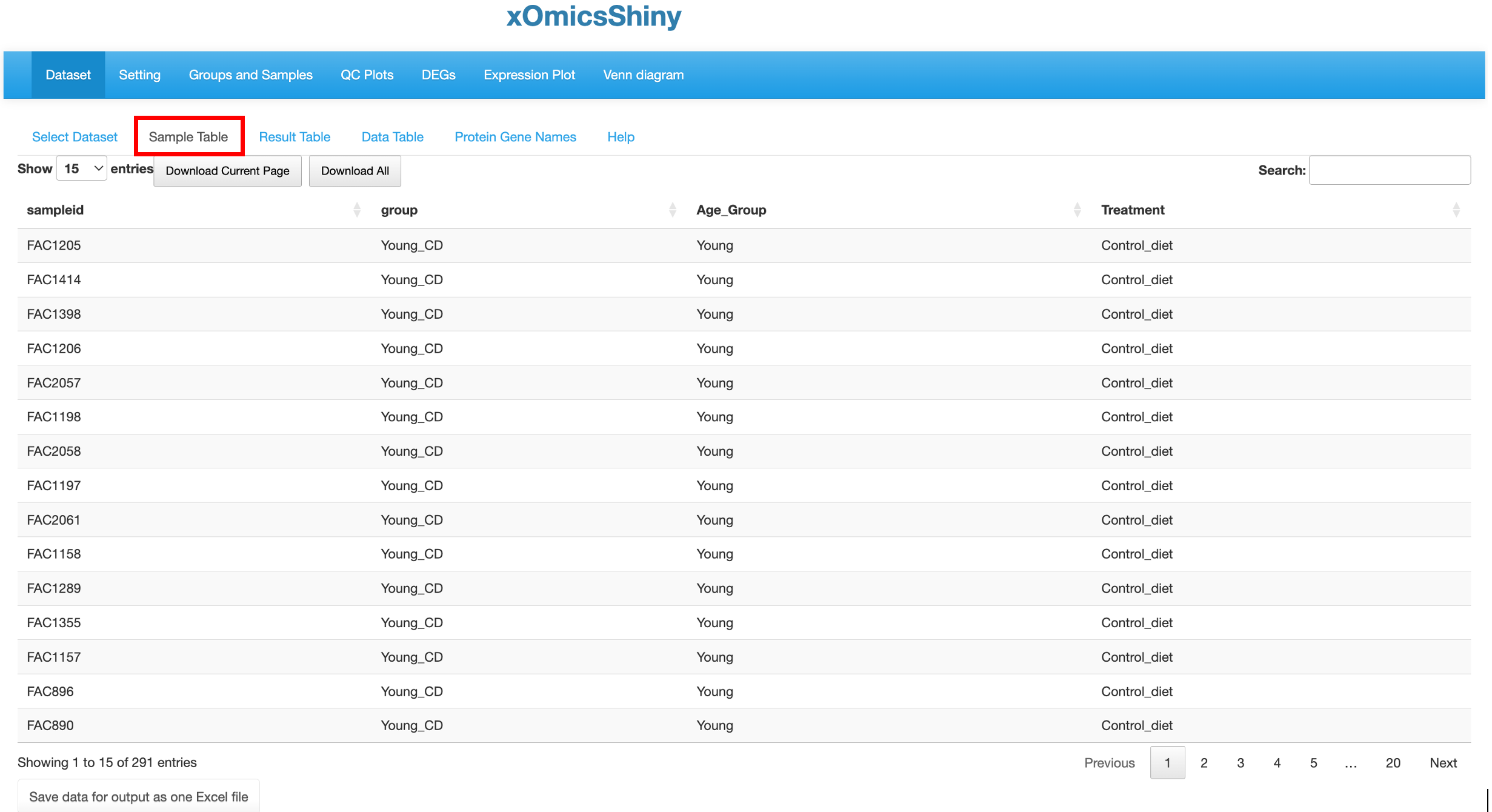The height and width of the screenshot is (812, 1492).
Task: Select sample cell FAC1205
Action: (x=54, y=245)
